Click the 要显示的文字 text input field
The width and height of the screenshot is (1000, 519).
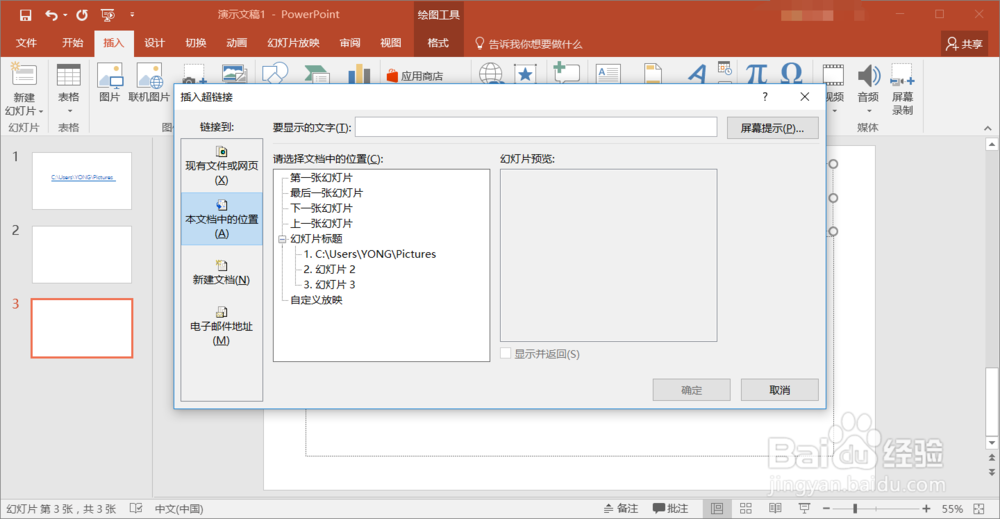(536, 127)
